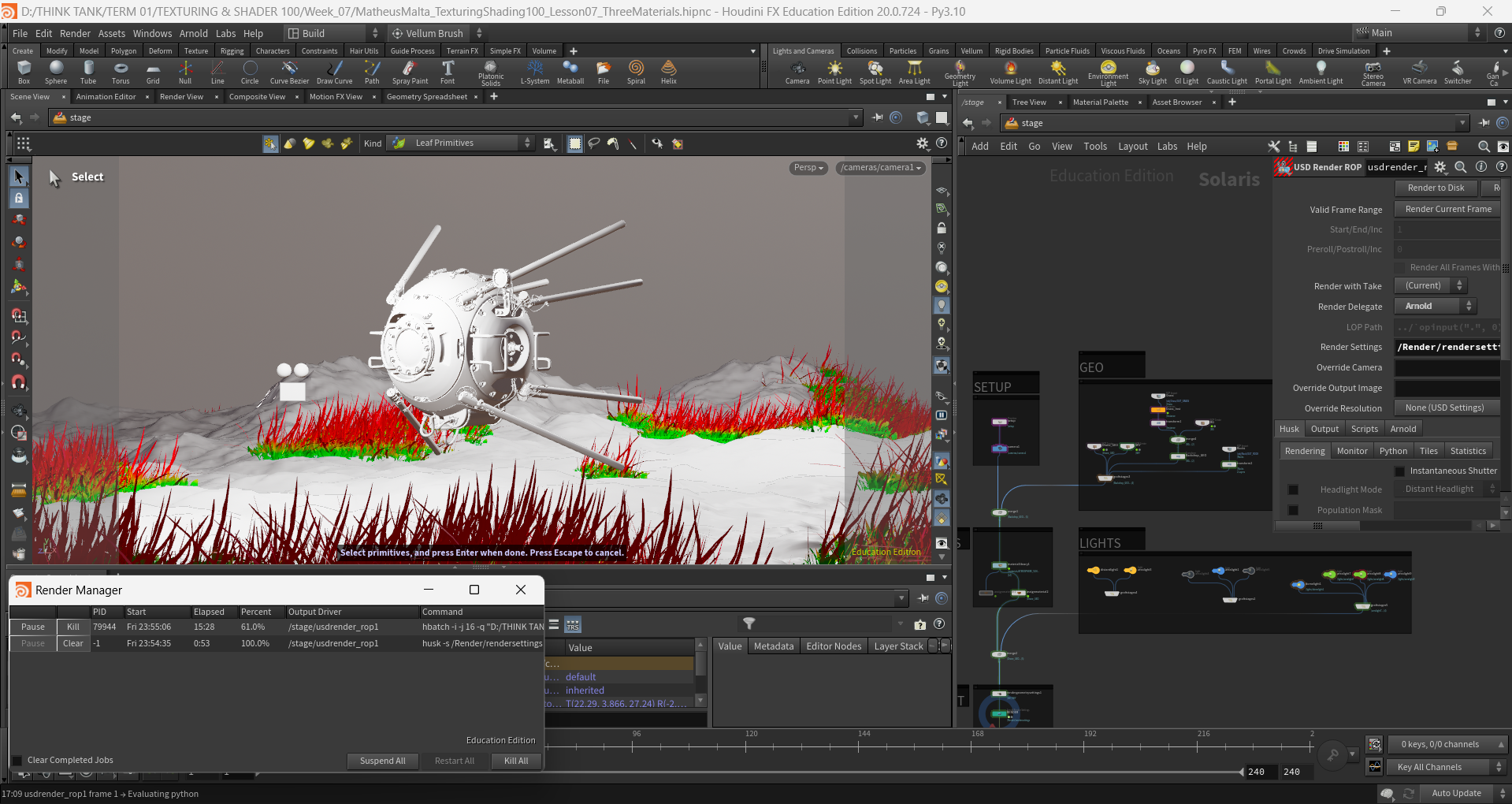Image resolution: width=1512 pixels, height=804 pixels.
Task: Pause the render job at 61.0%
Action: click(33, 627)
